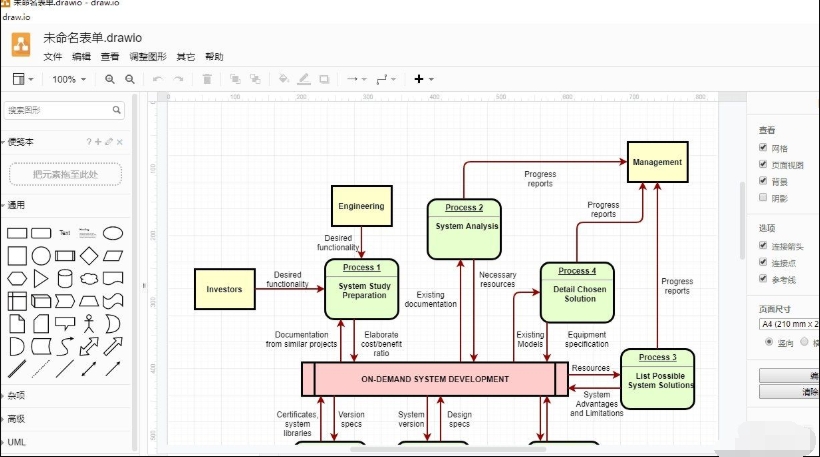
Task: Click the zoom in magnifier icon
Action: pyautogui.click(x=109, y=79)
